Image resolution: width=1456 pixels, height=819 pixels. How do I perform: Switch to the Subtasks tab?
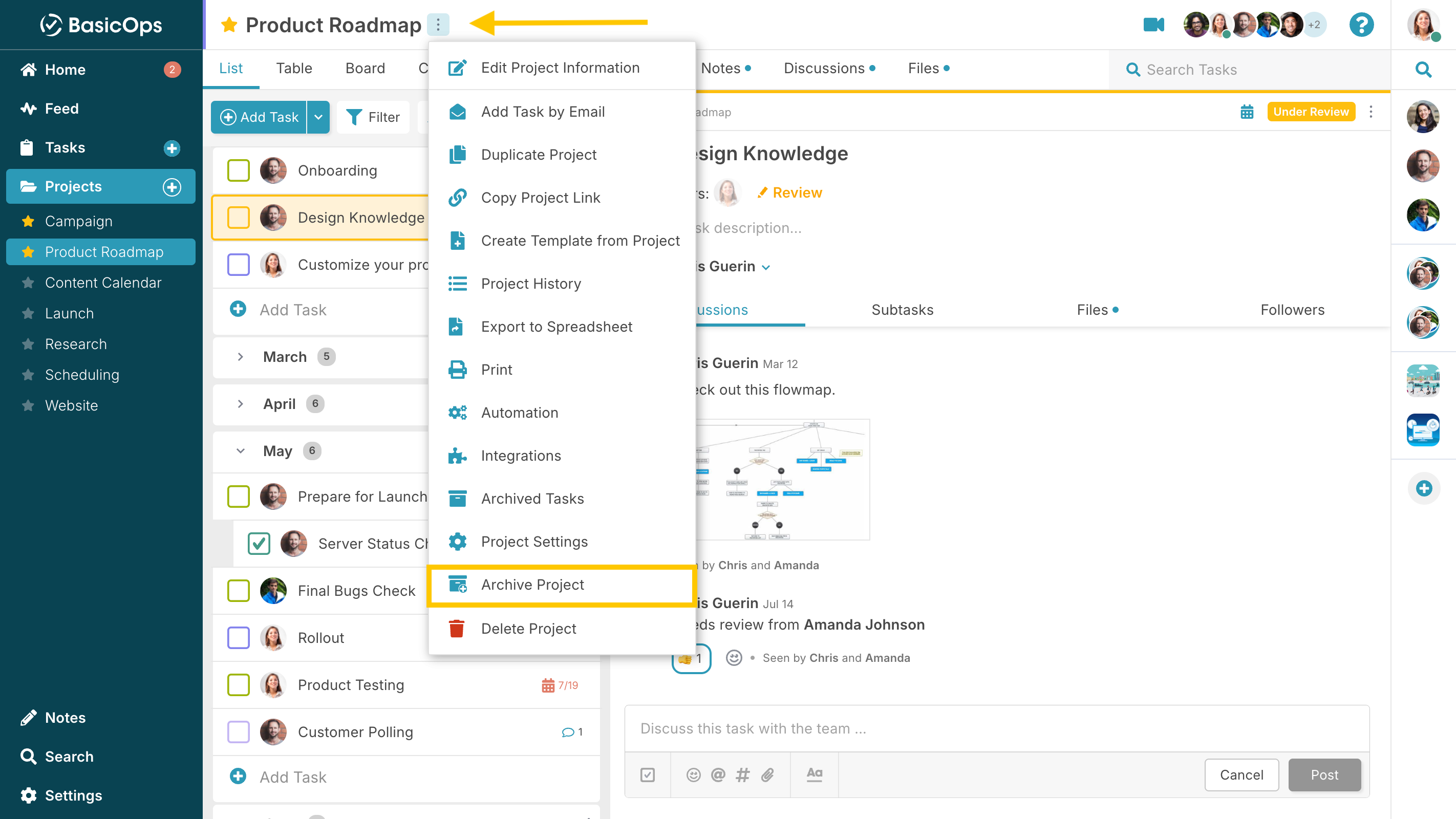902,310
